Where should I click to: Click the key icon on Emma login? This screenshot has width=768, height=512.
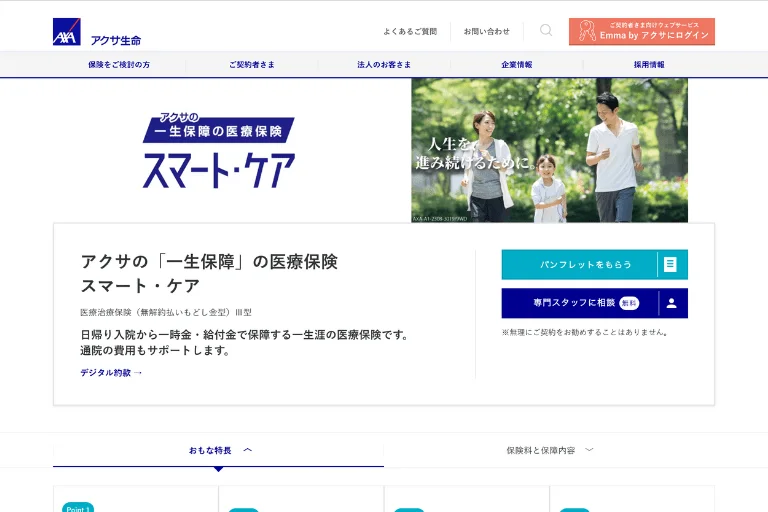coord(587,31)
